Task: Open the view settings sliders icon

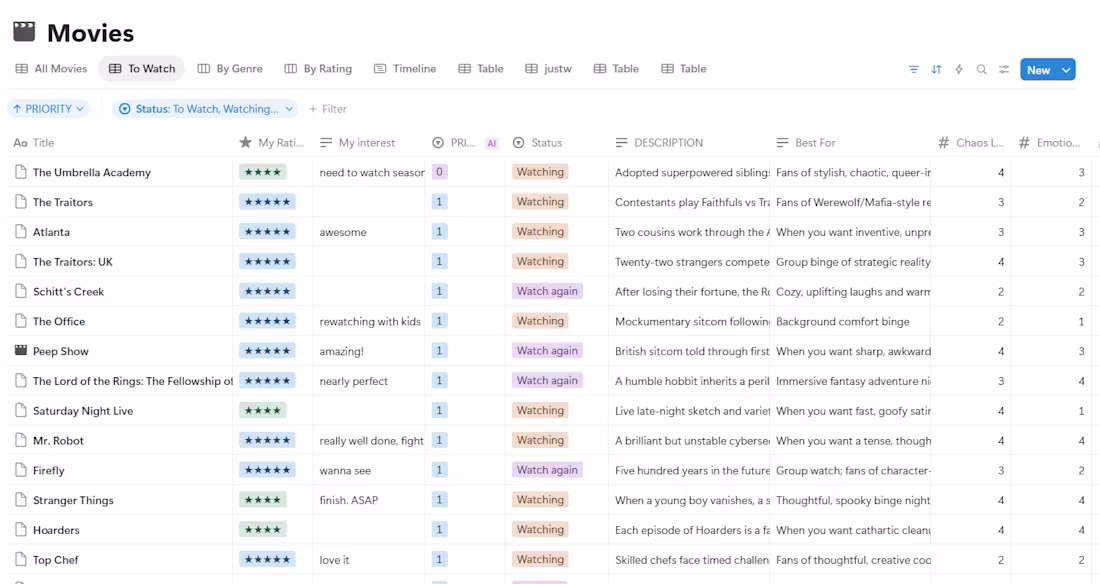Action: pyautogui.click(x=1004, y=69)
